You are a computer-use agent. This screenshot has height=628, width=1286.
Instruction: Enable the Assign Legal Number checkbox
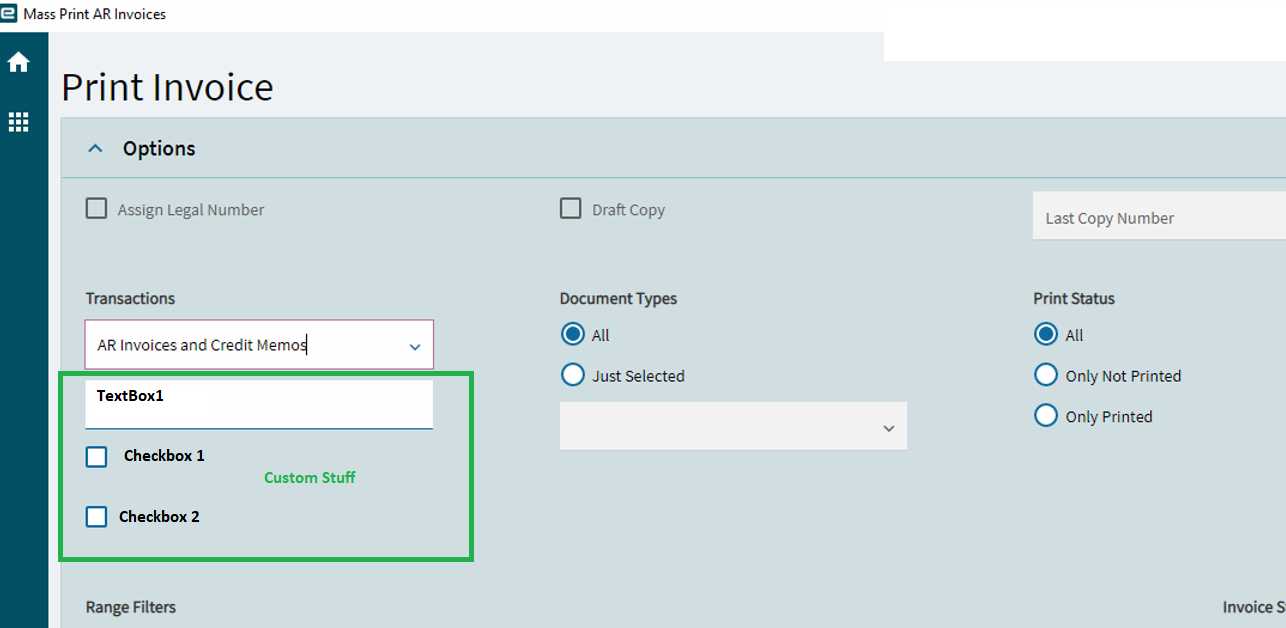tap(96, 208)
